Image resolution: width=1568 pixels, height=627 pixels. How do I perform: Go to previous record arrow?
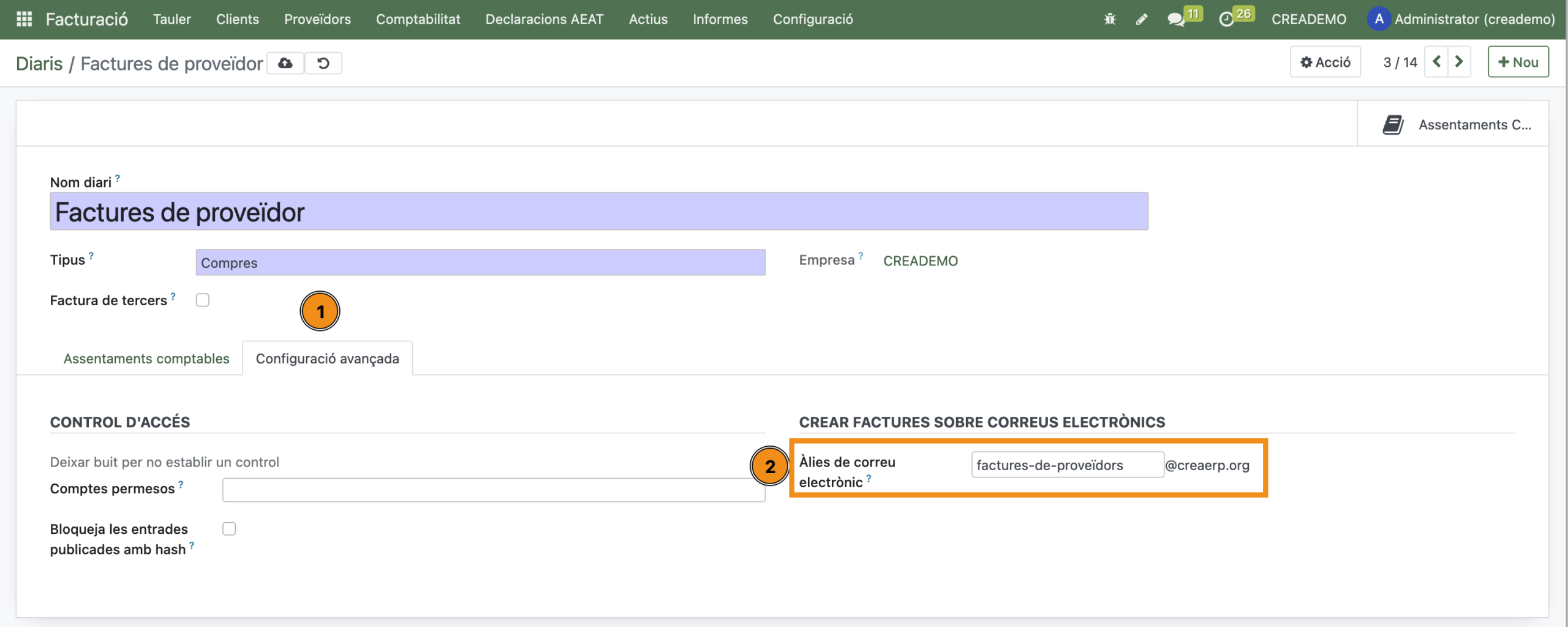(x=1436, y=62)
